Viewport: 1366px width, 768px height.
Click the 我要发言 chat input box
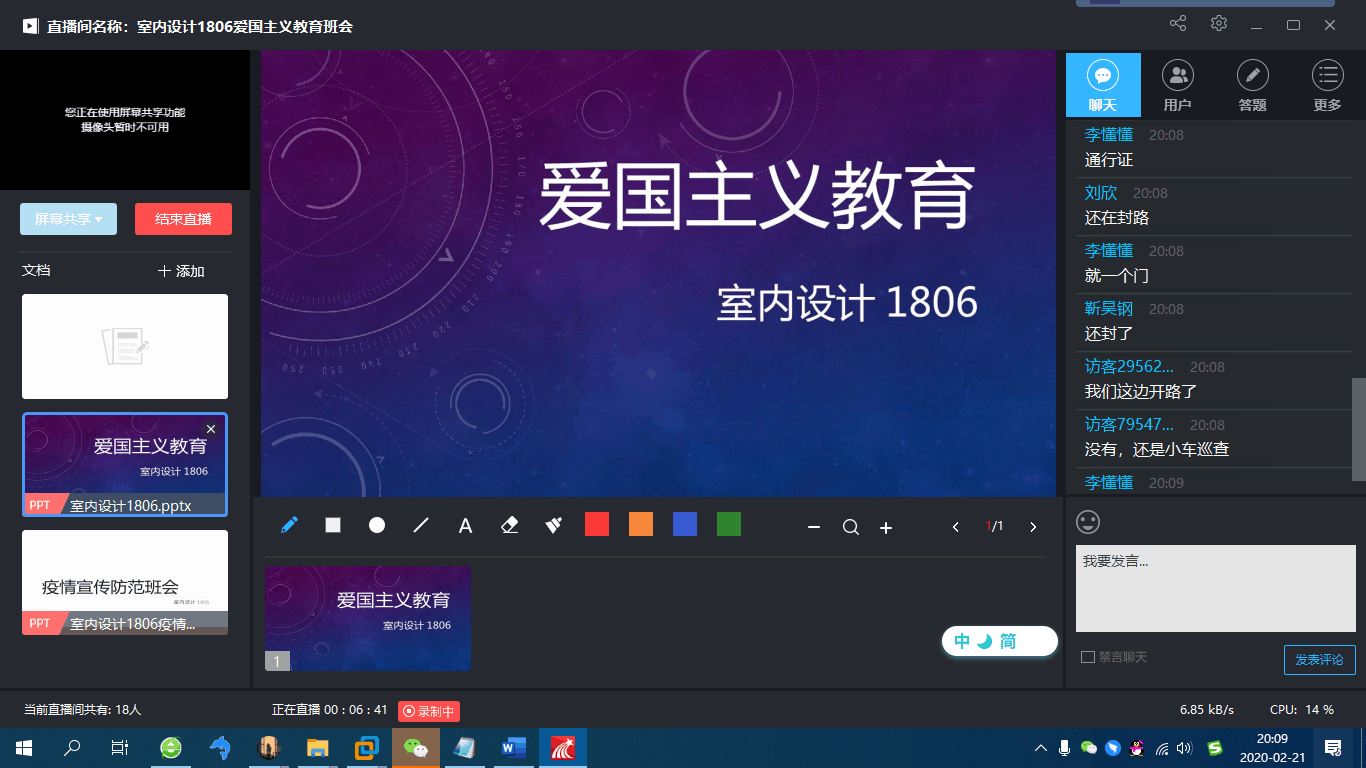1215,588
